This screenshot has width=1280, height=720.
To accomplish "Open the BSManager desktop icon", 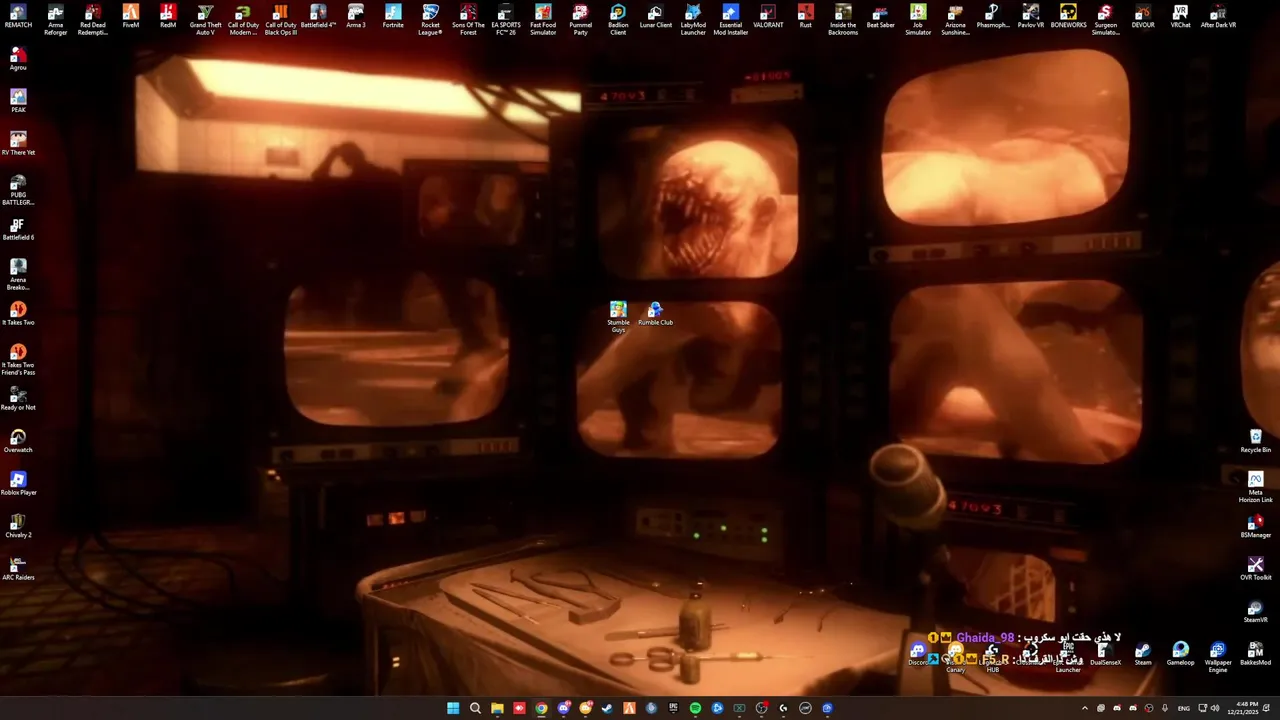I will coord(1256,526).
